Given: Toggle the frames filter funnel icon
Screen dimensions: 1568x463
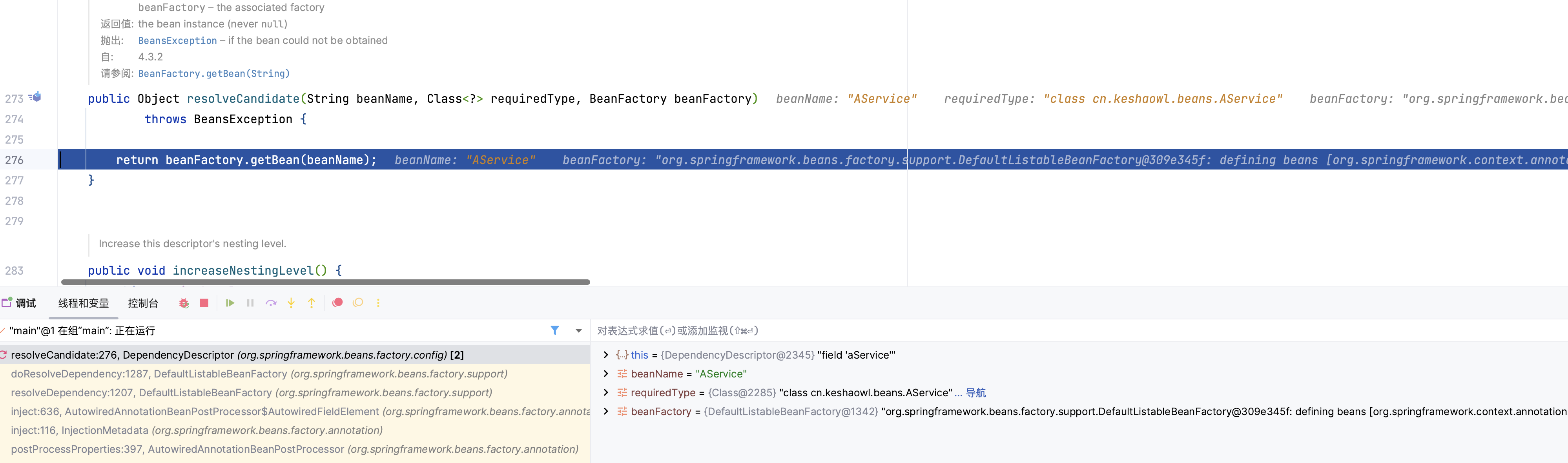Looking at the screenshot, I should tap(554, 330).
